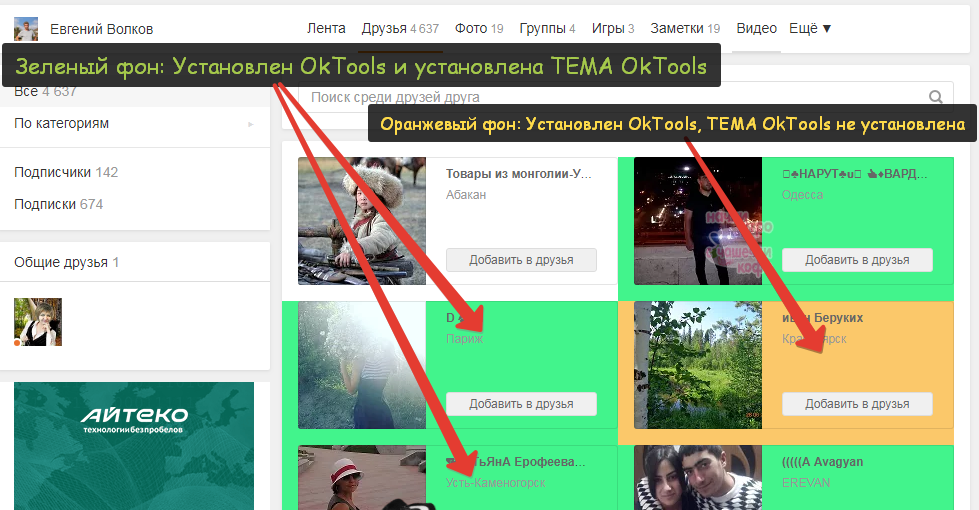Open Товары из монголии-У... profile name

coord(518,174)
